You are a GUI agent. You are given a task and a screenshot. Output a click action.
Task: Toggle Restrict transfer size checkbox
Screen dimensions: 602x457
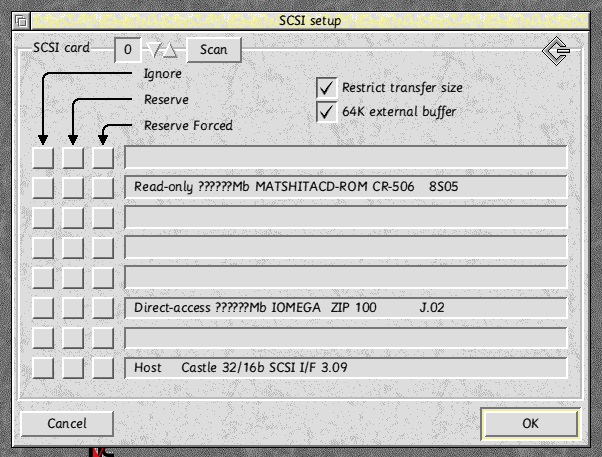click(326, 88)
